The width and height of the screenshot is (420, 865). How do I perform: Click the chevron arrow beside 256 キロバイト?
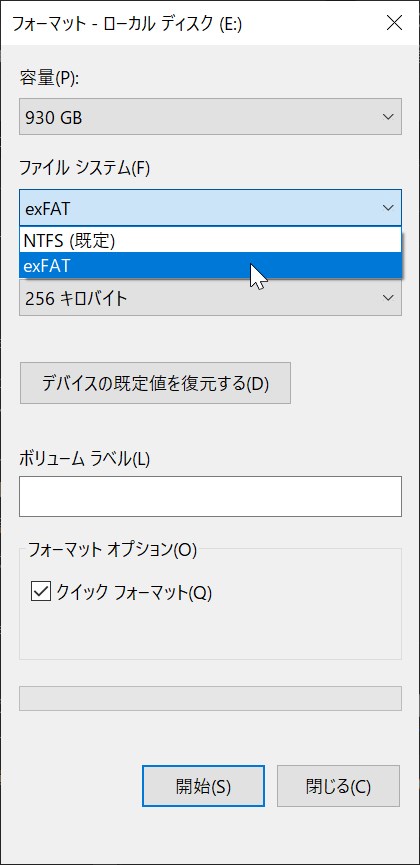click(x=388, y=298)
